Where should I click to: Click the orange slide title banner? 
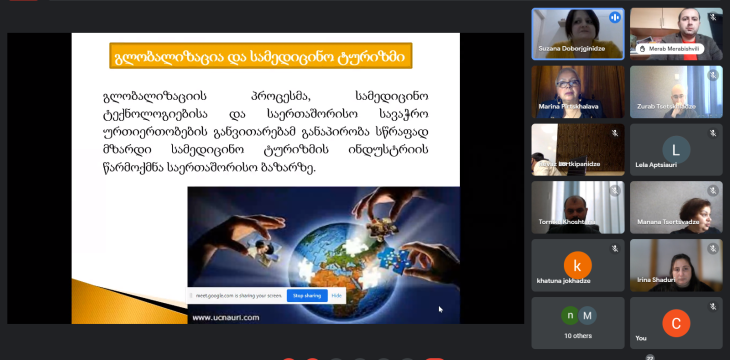click(x=261, y=56)
